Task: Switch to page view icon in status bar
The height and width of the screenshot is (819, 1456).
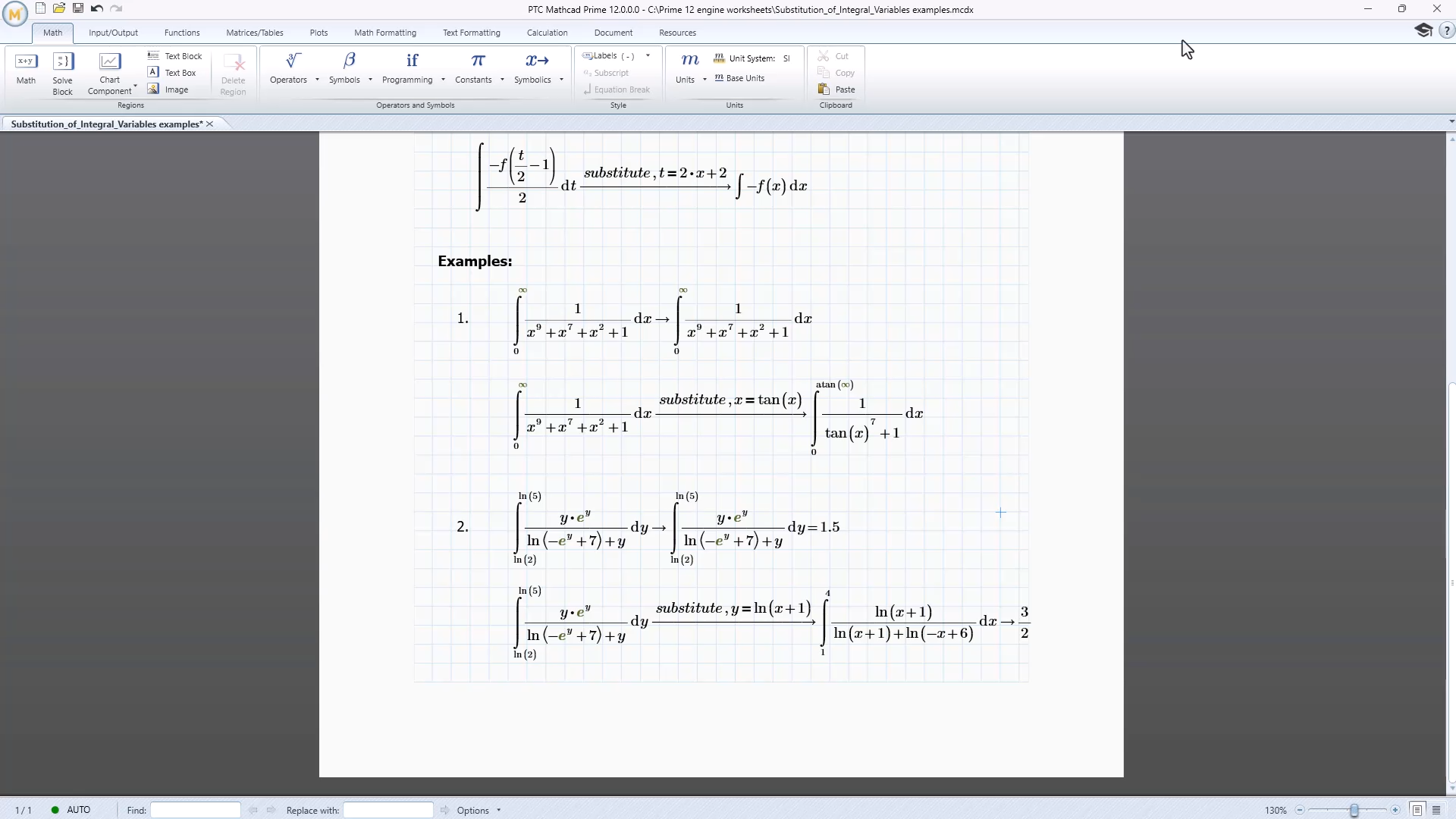Action: click(1417, 810)
